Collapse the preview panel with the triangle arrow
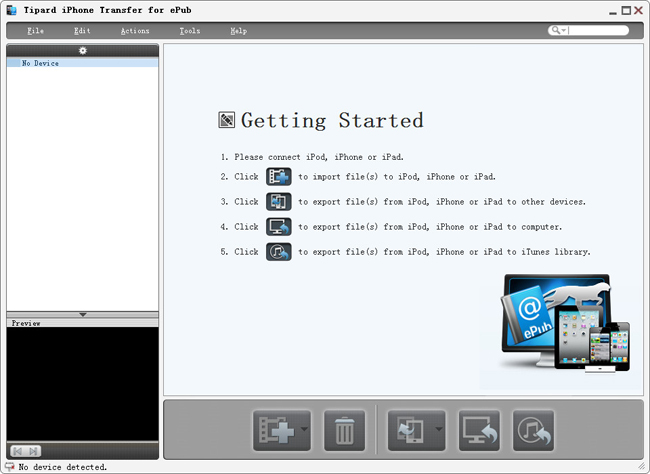 coord(82,315)
